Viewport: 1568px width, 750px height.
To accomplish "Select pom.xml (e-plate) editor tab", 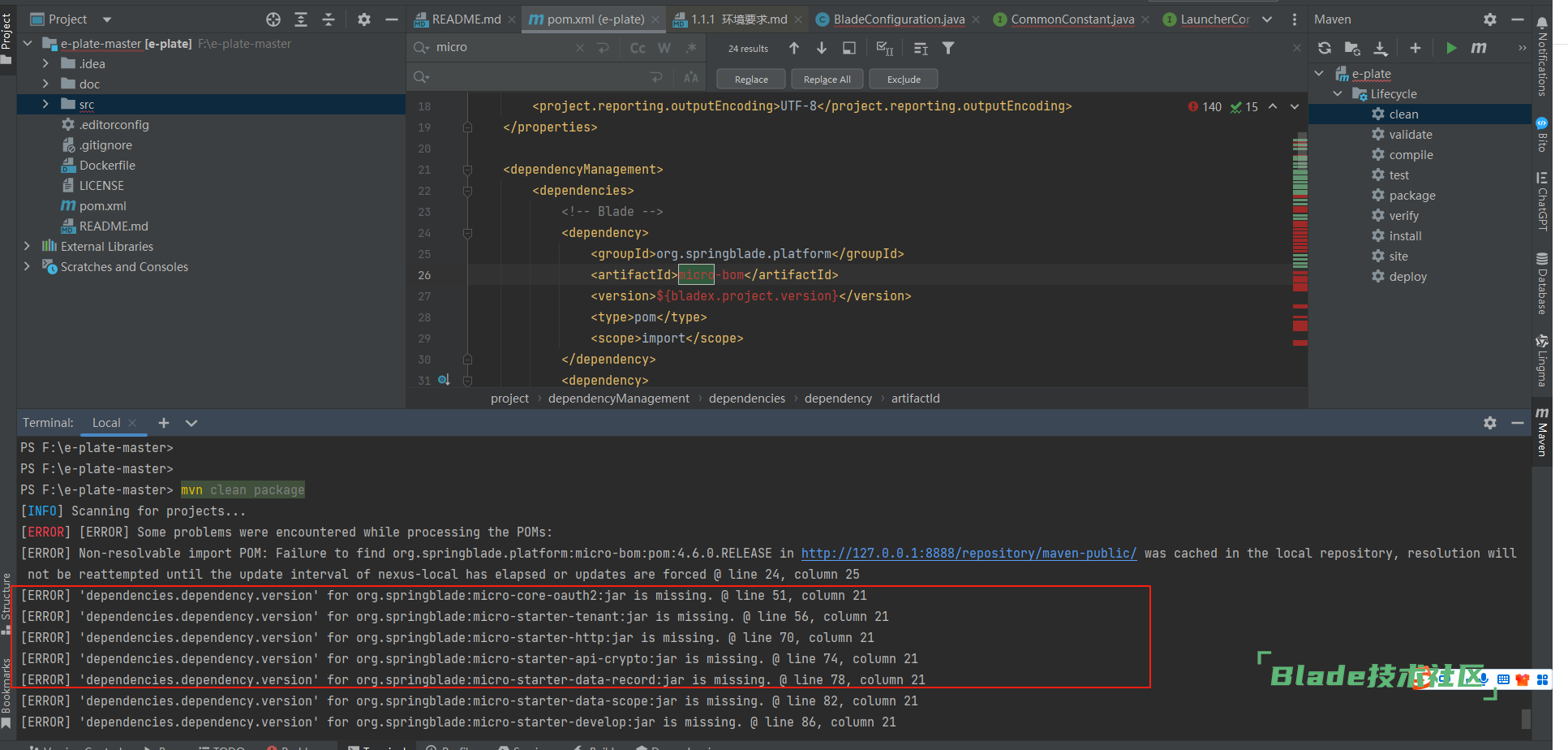I will point(595,19).
